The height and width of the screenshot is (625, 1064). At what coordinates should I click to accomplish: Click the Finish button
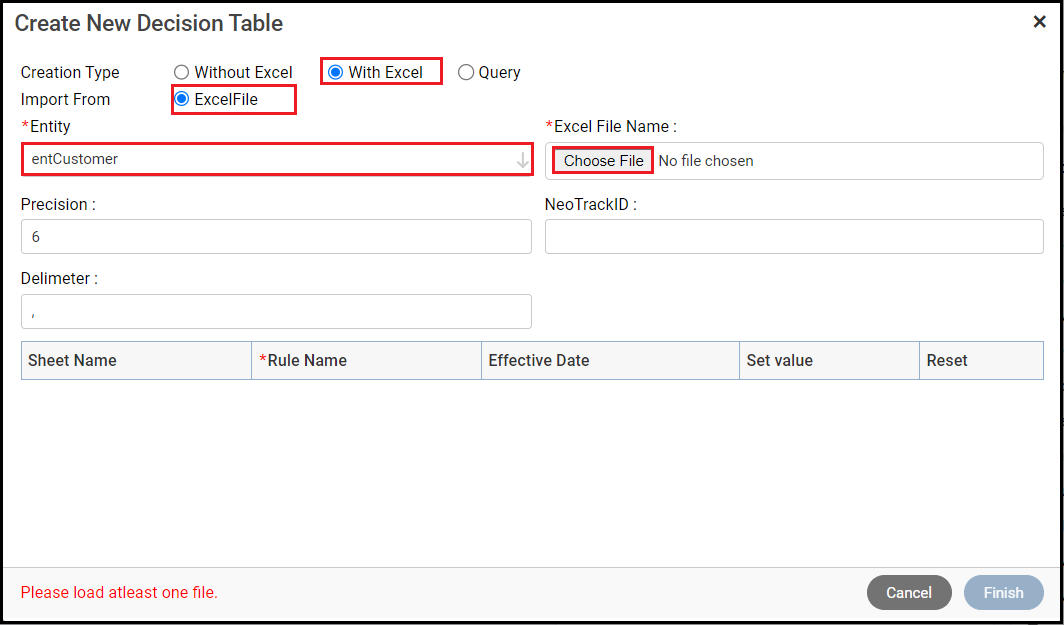point(1003,592)
